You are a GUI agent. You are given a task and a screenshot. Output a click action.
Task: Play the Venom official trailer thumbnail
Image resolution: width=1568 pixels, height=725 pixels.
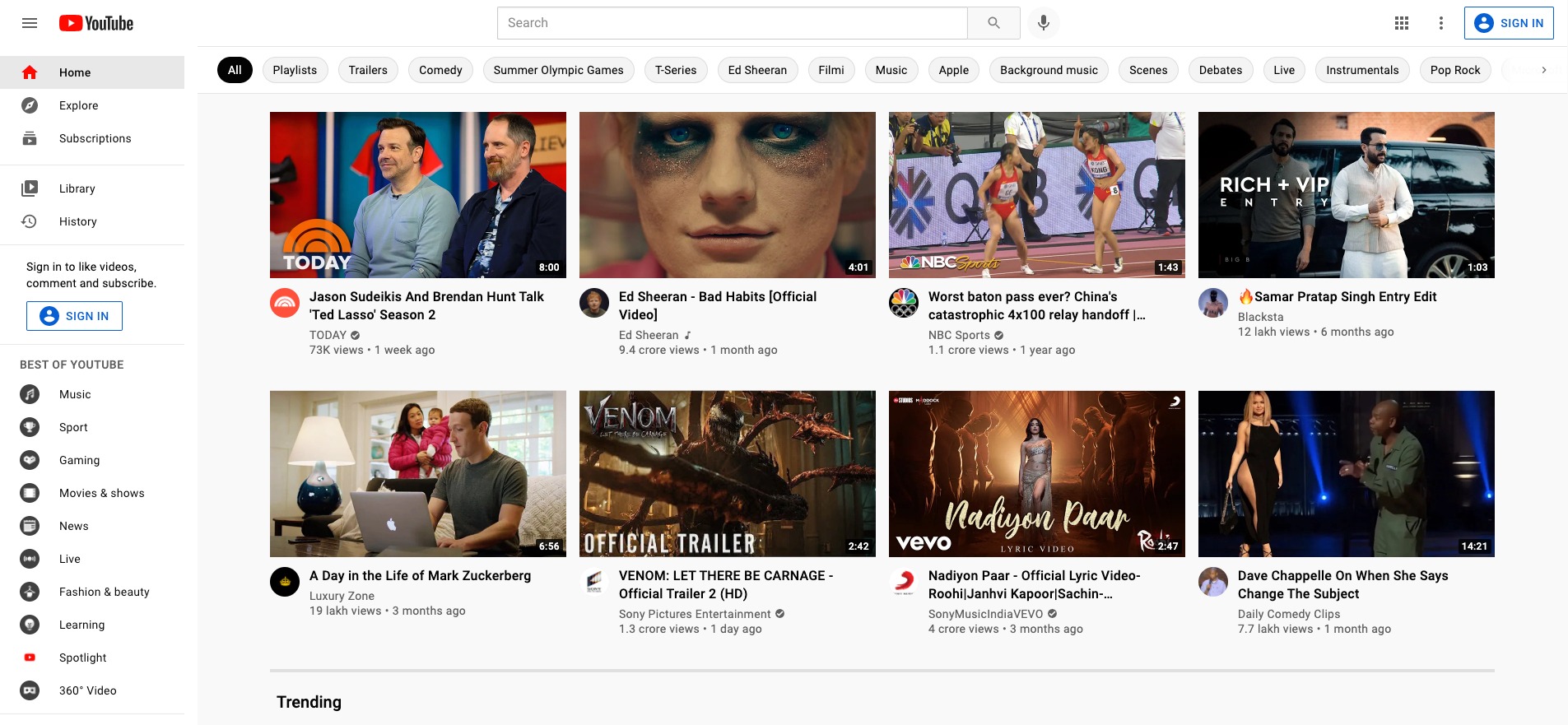click(727, 474)
